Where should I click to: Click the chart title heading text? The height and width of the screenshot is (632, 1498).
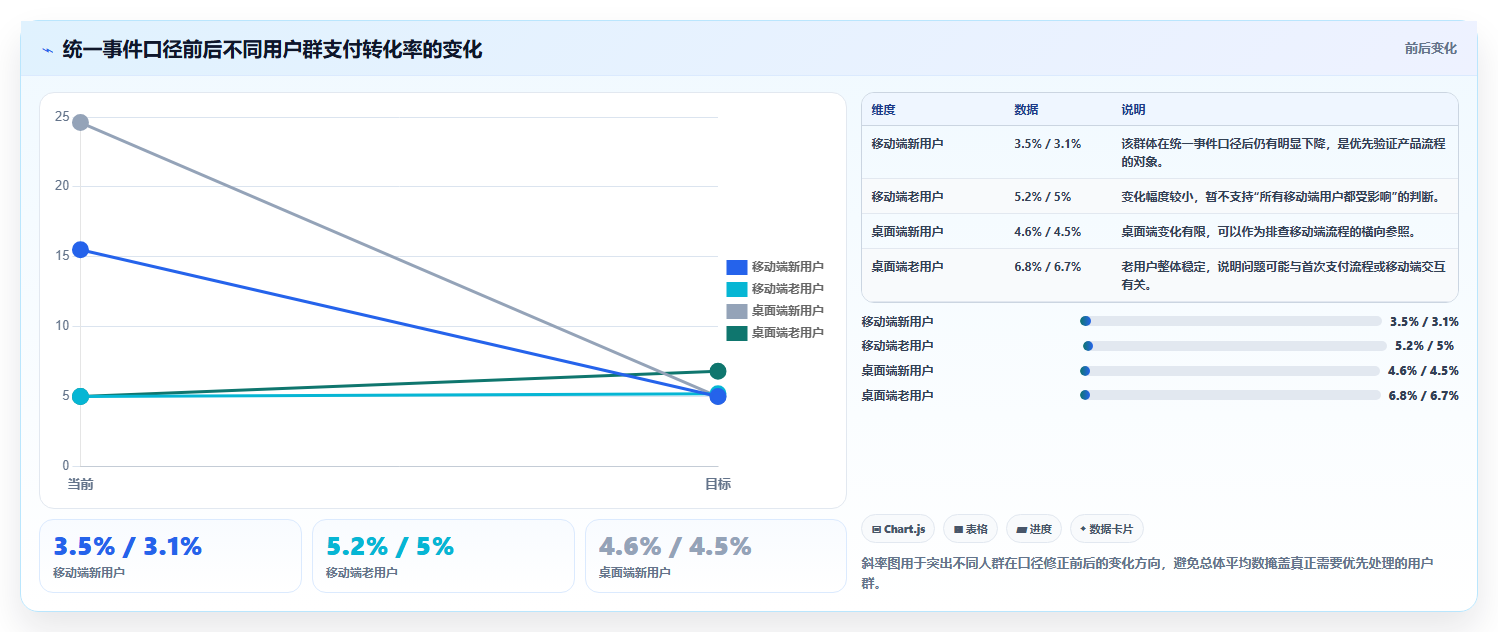(272, 49)
